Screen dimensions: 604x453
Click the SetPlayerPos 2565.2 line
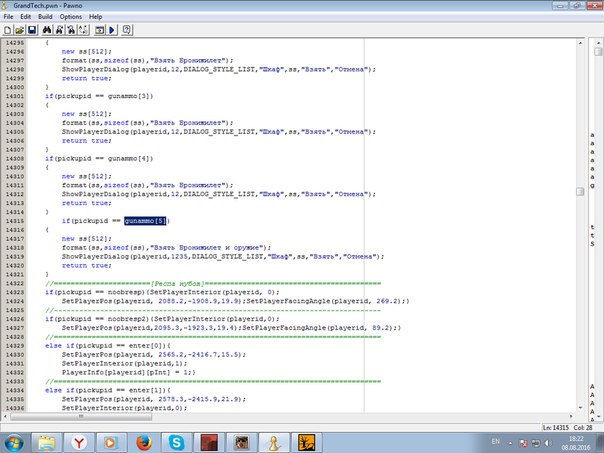tap(154, 354)
